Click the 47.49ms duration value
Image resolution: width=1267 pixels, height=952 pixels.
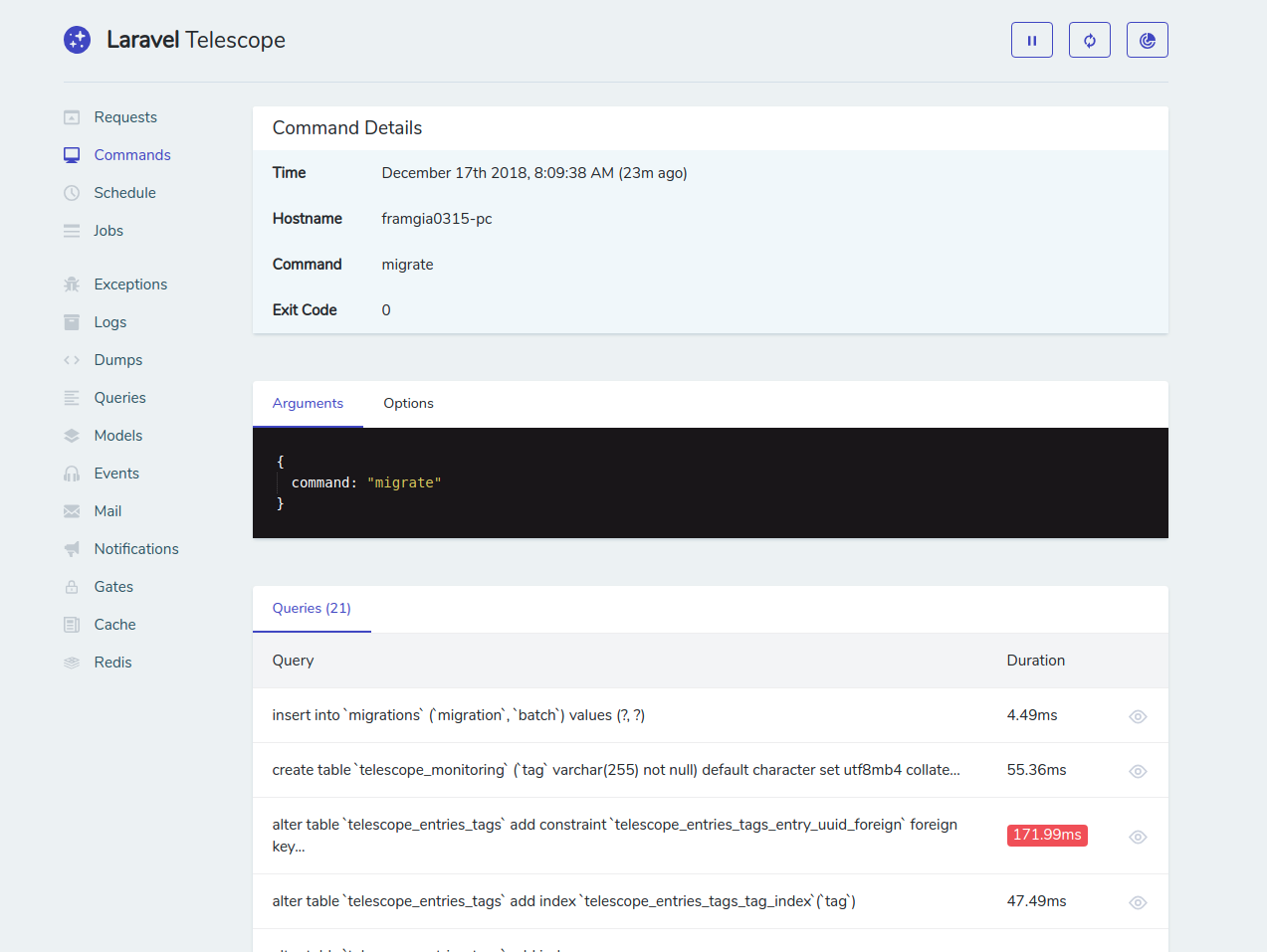pos(1036,901)
